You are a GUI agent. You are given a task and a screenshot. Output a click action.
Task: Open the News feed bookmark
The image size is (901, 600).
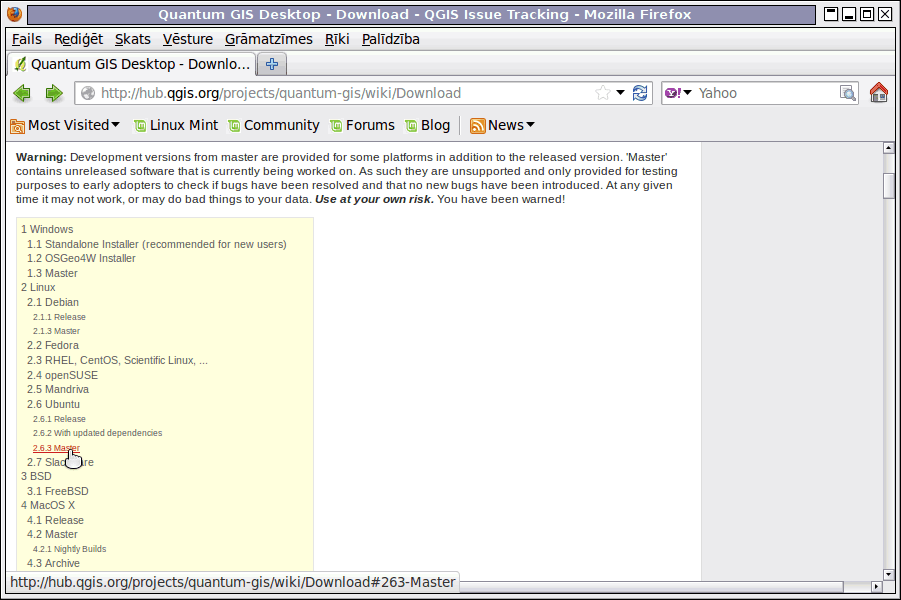click(502, 125)
